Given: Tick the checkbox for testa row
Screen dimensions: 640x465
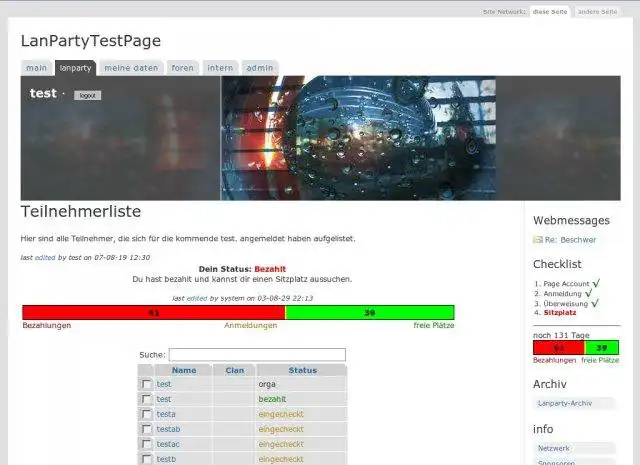Looking at the screenshot, I should pyautogui.click(x=146, y=414).
